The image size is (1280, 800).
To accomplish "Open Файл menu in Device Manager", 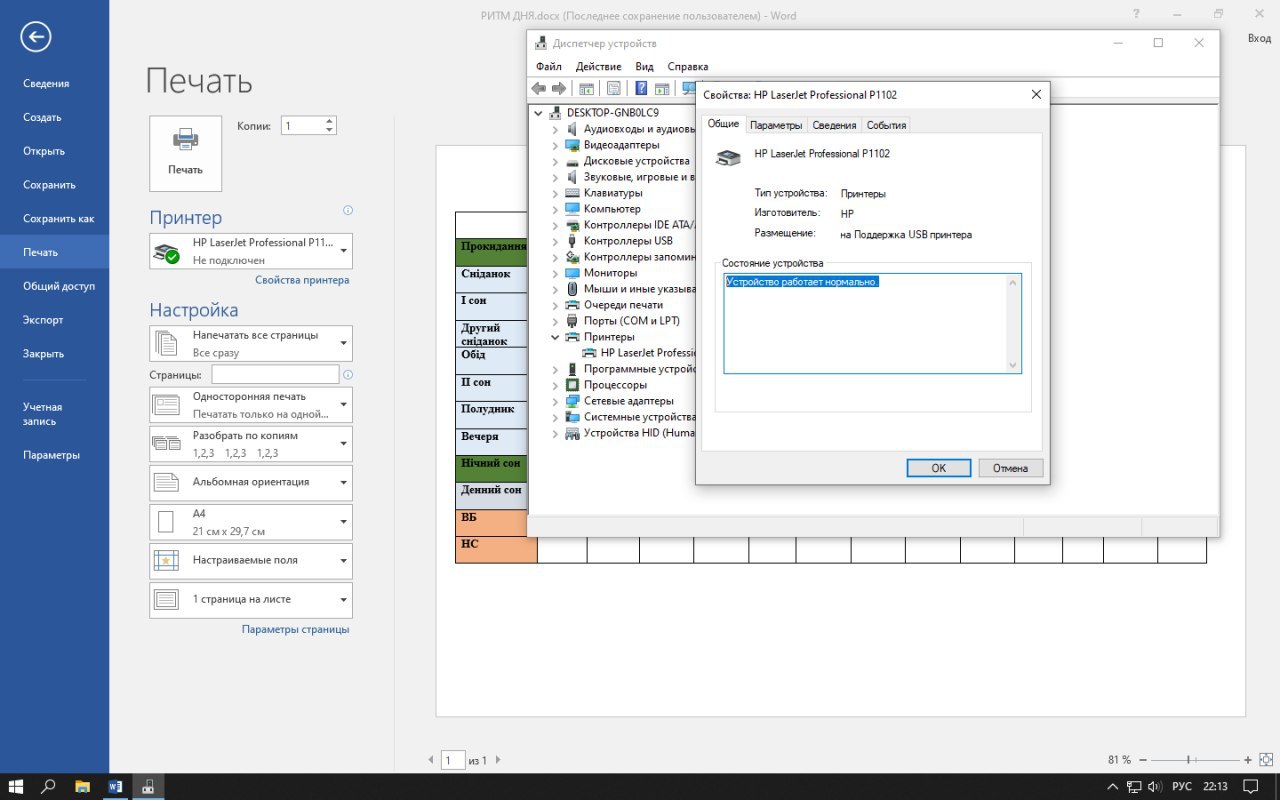I will 549,66.
